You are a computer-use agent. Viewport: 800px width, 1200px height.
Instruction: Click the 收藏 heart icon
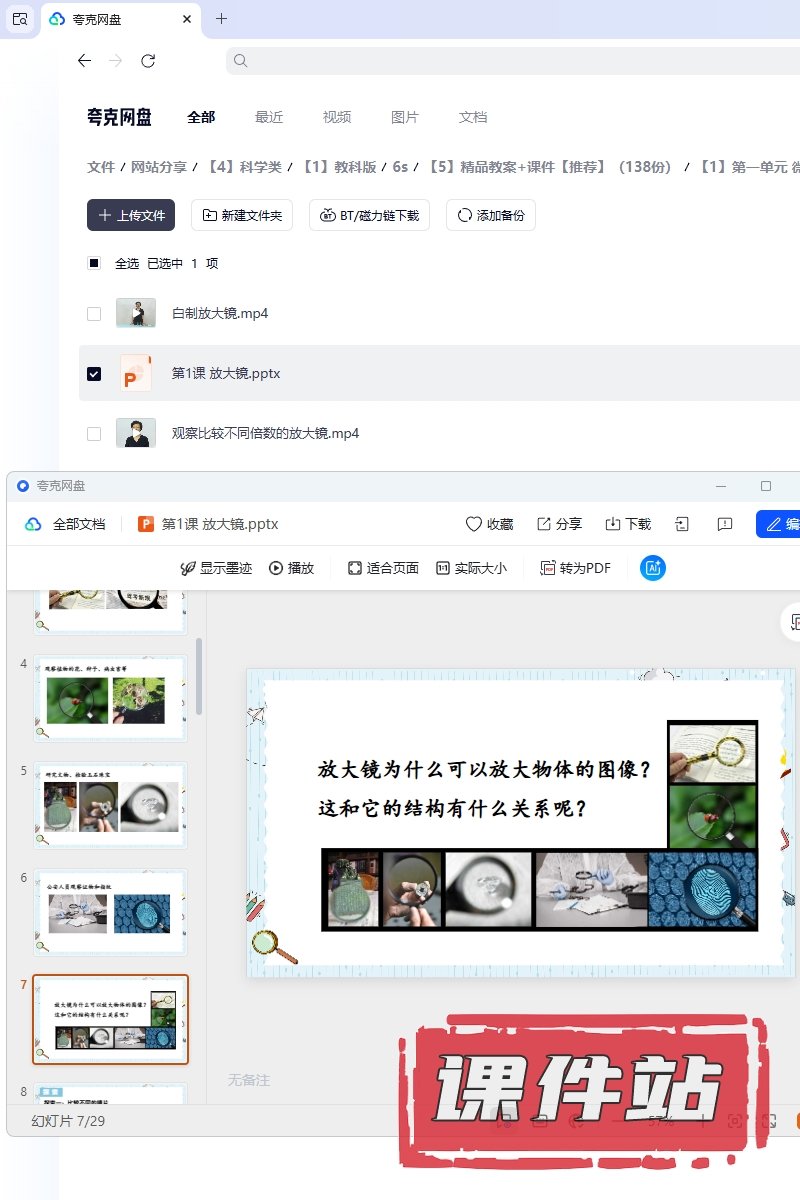click(474, 524)
